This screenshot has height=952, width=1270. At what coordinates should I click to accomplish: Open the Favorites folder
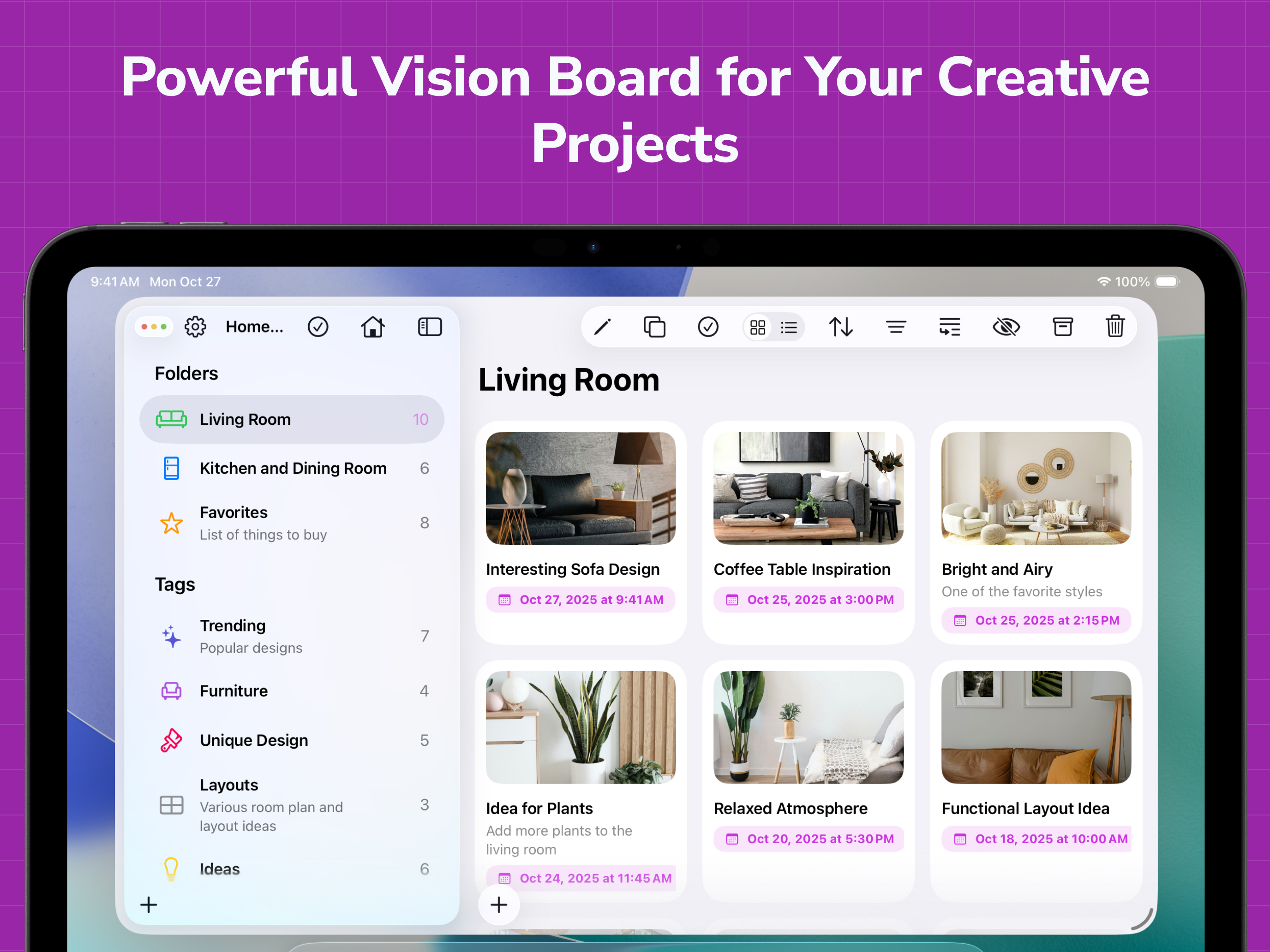[292, 523]
